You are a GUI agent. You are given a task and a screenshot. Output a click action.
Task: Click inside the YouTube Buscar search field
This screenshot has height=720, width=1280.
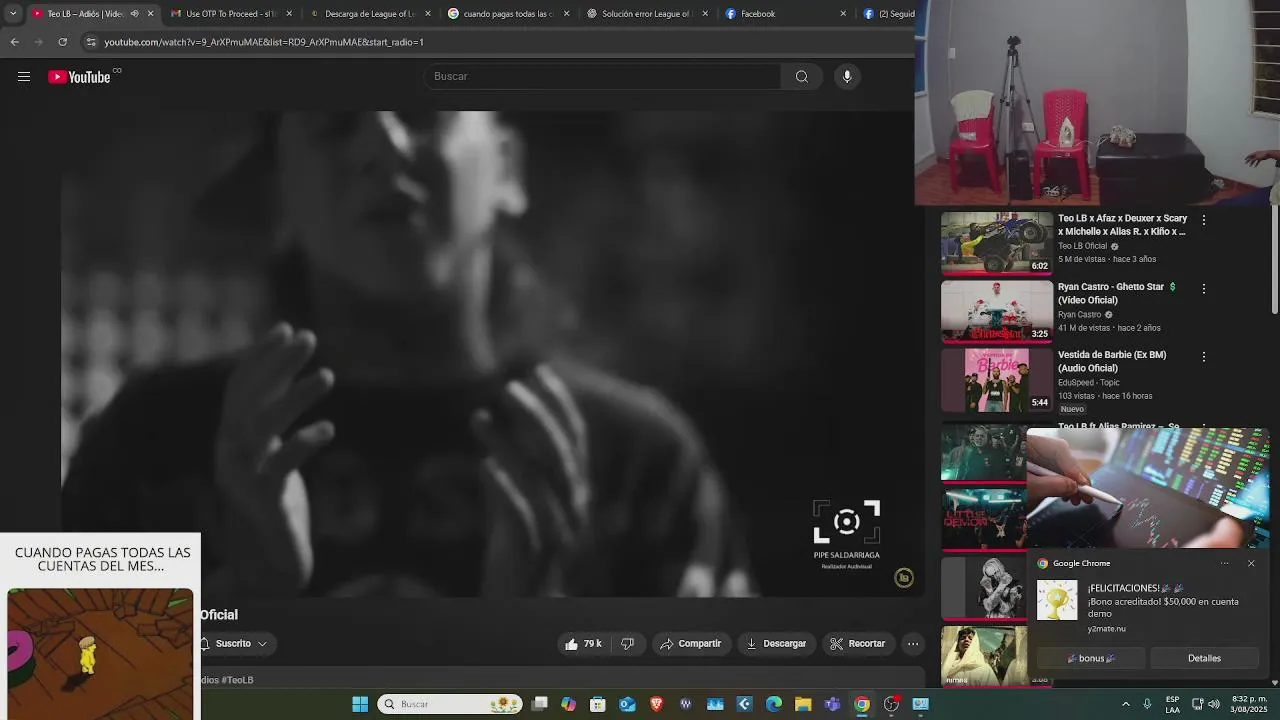(603, 77)
